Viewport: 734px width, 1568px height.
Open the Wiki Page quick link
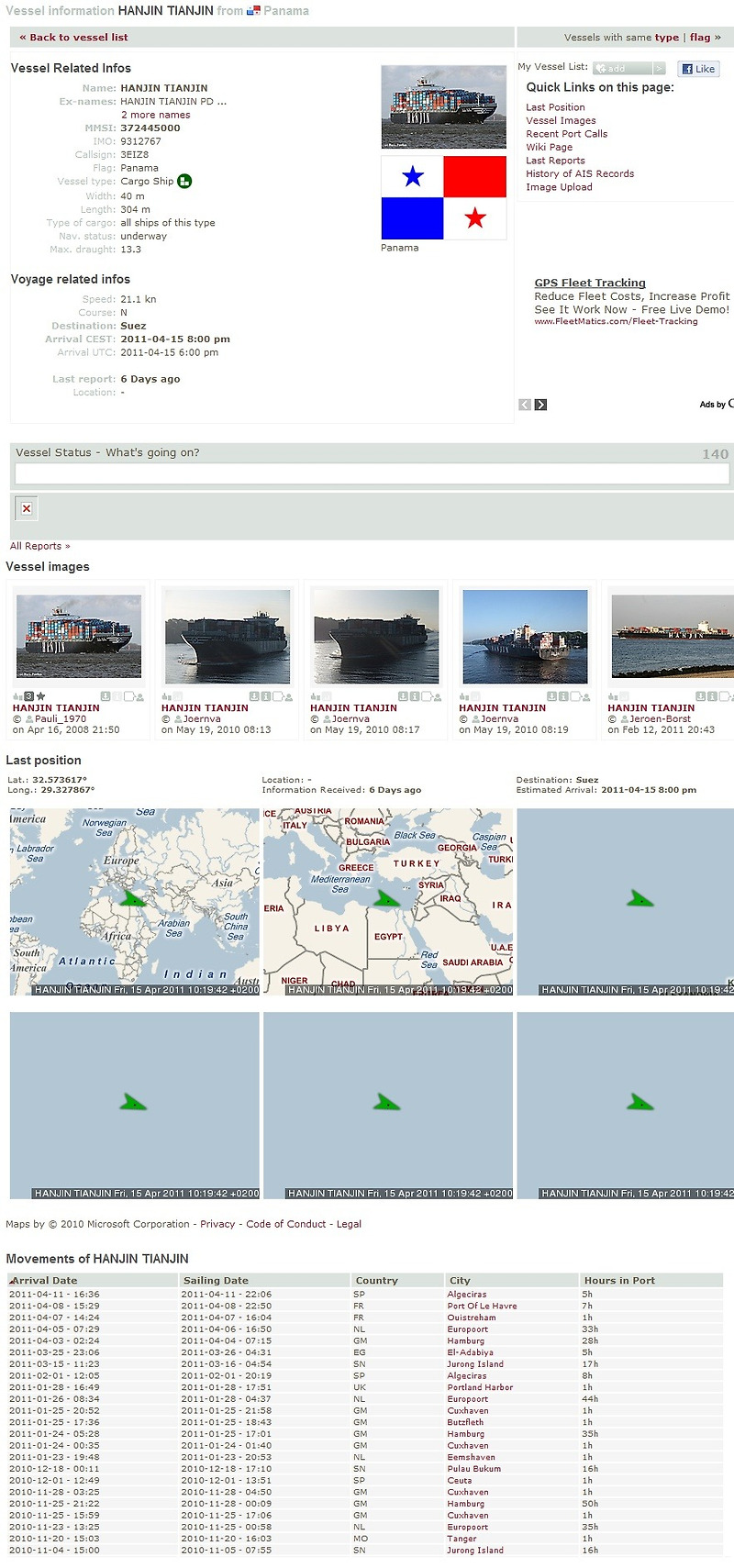pos(549,147)
